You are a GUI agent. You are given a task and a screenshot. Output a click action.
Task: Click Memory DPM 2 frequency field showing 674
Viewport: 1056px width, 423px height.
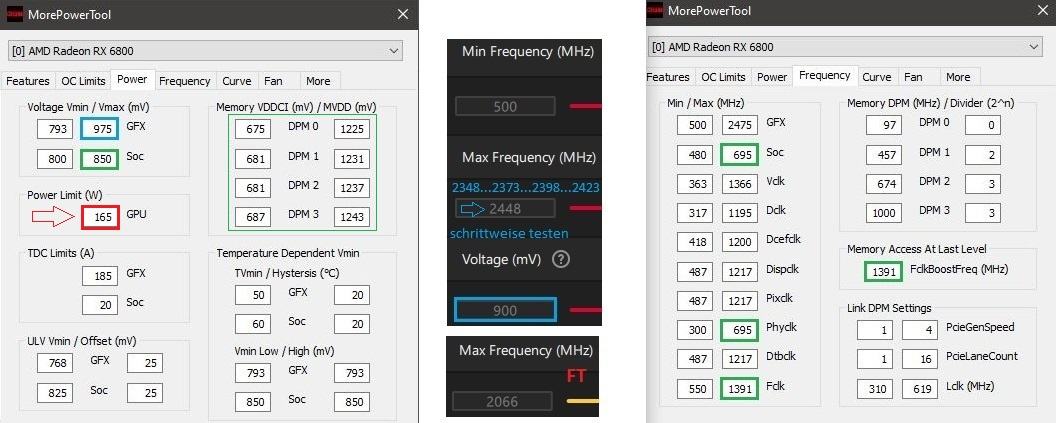click(884, 183)
